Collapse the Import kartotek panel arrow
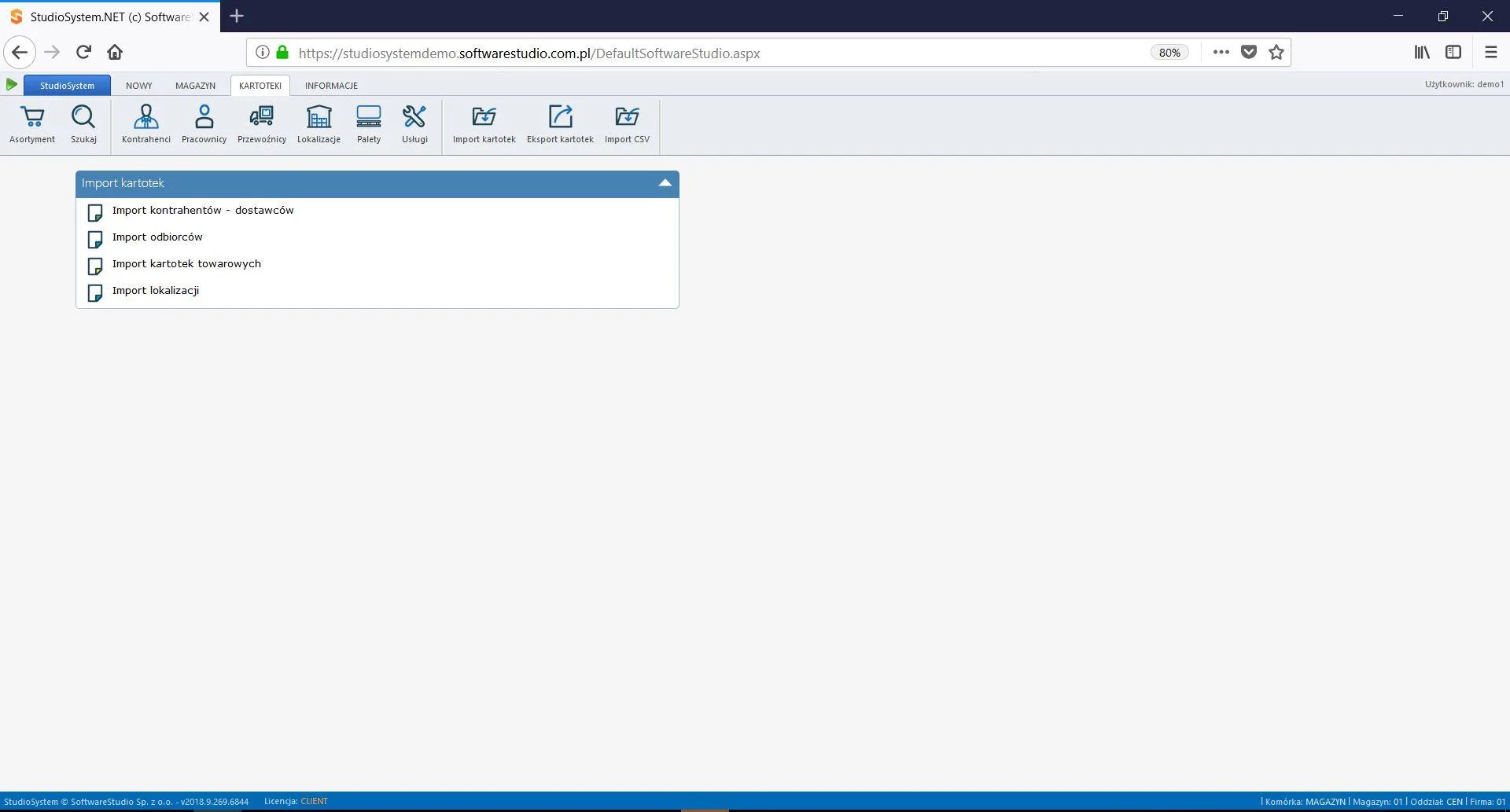 tap(665, 182)
